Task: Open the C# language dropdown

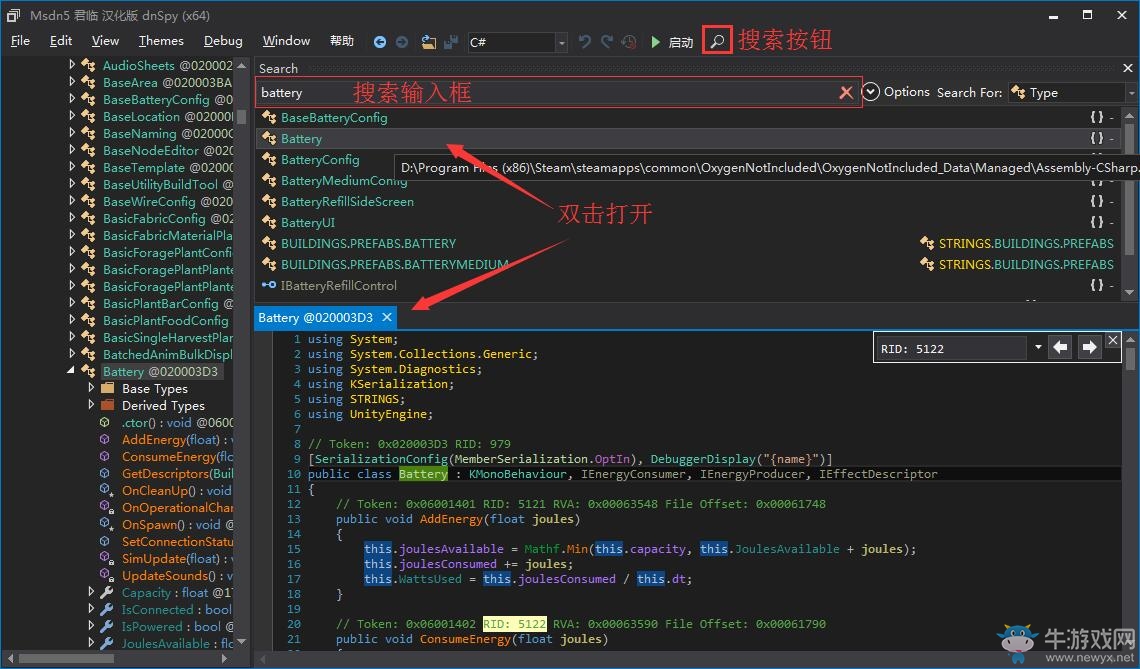Action: [x=561, y=43]
